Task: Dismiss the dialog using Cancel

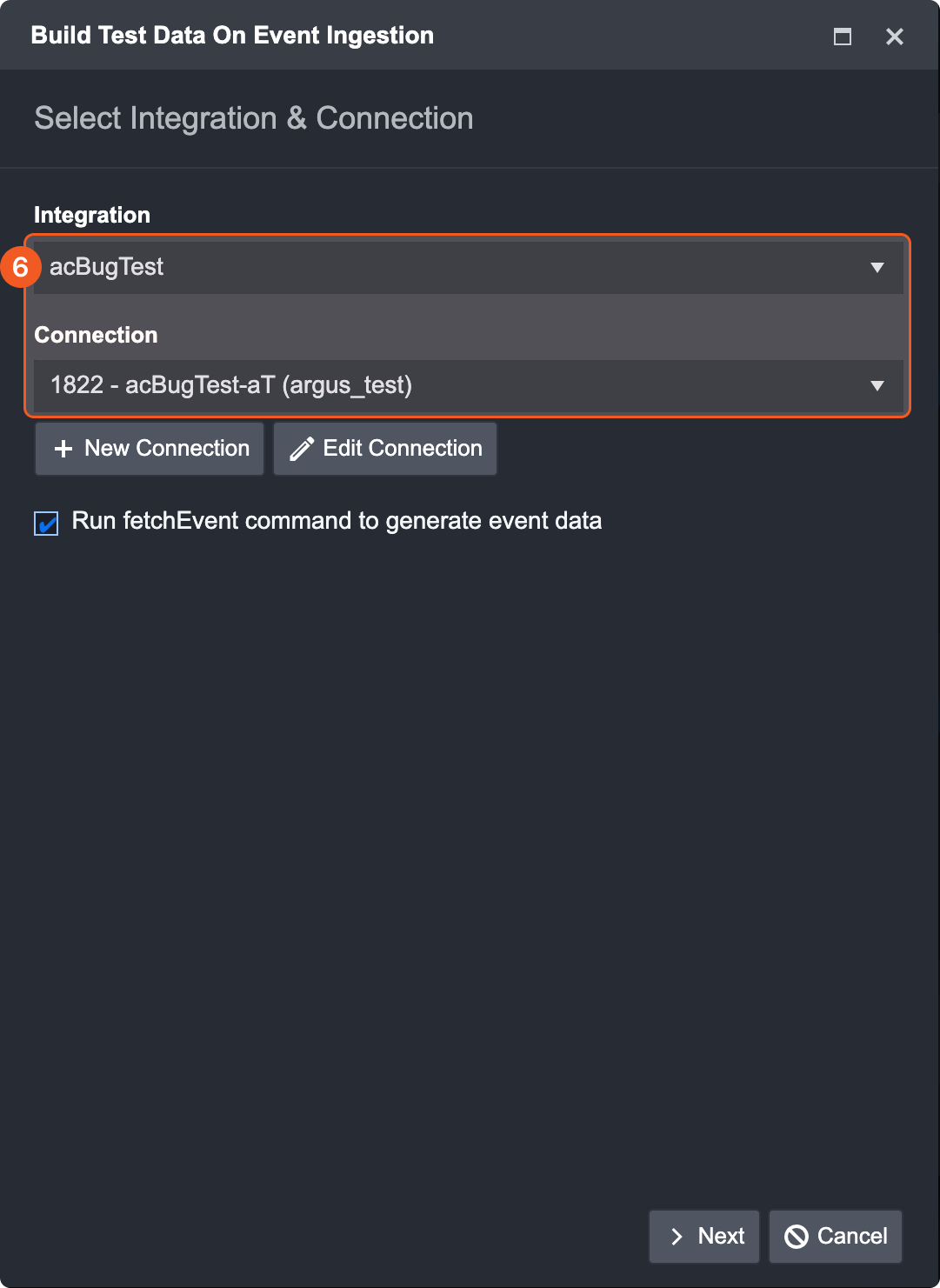Action: tap(836, 1237)
